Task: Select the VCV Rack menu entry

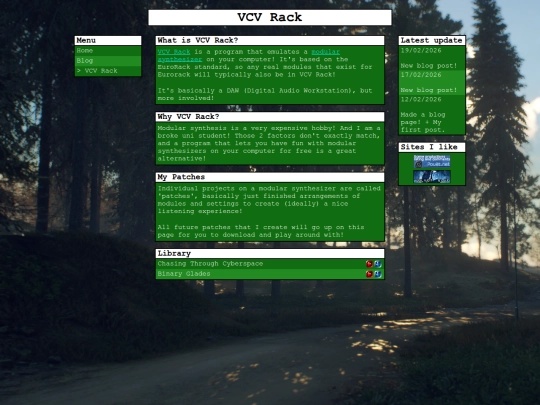Action: 108,71
